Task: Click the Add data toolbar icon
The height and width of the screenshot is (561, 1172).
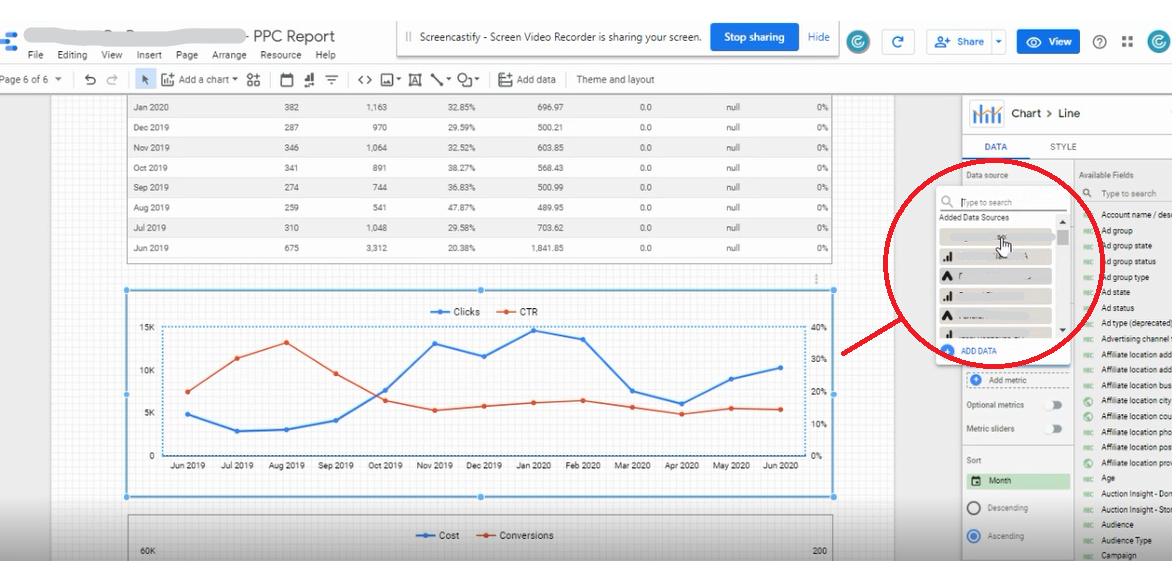Action: 505,80
